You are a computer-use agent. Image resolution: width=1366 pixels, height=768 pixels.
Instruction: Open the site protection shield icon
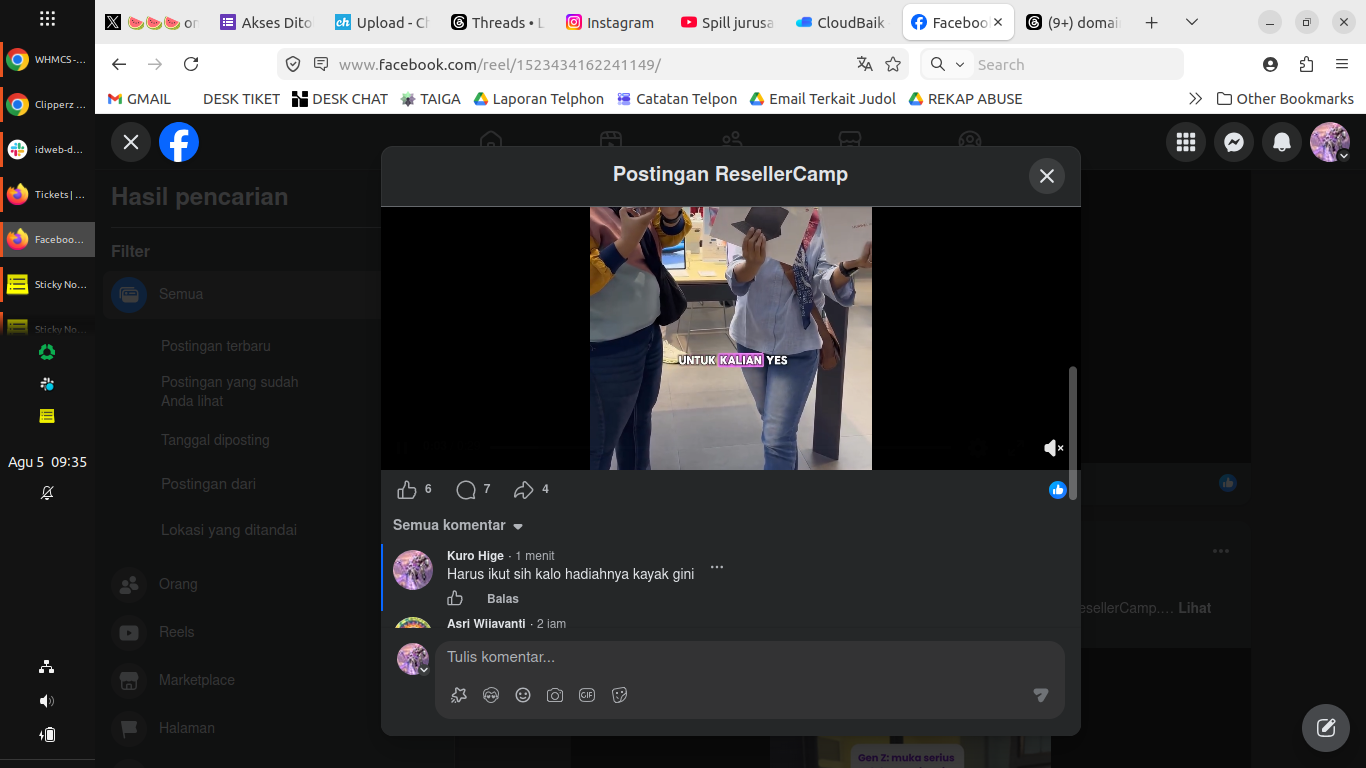tap(293, 64)
